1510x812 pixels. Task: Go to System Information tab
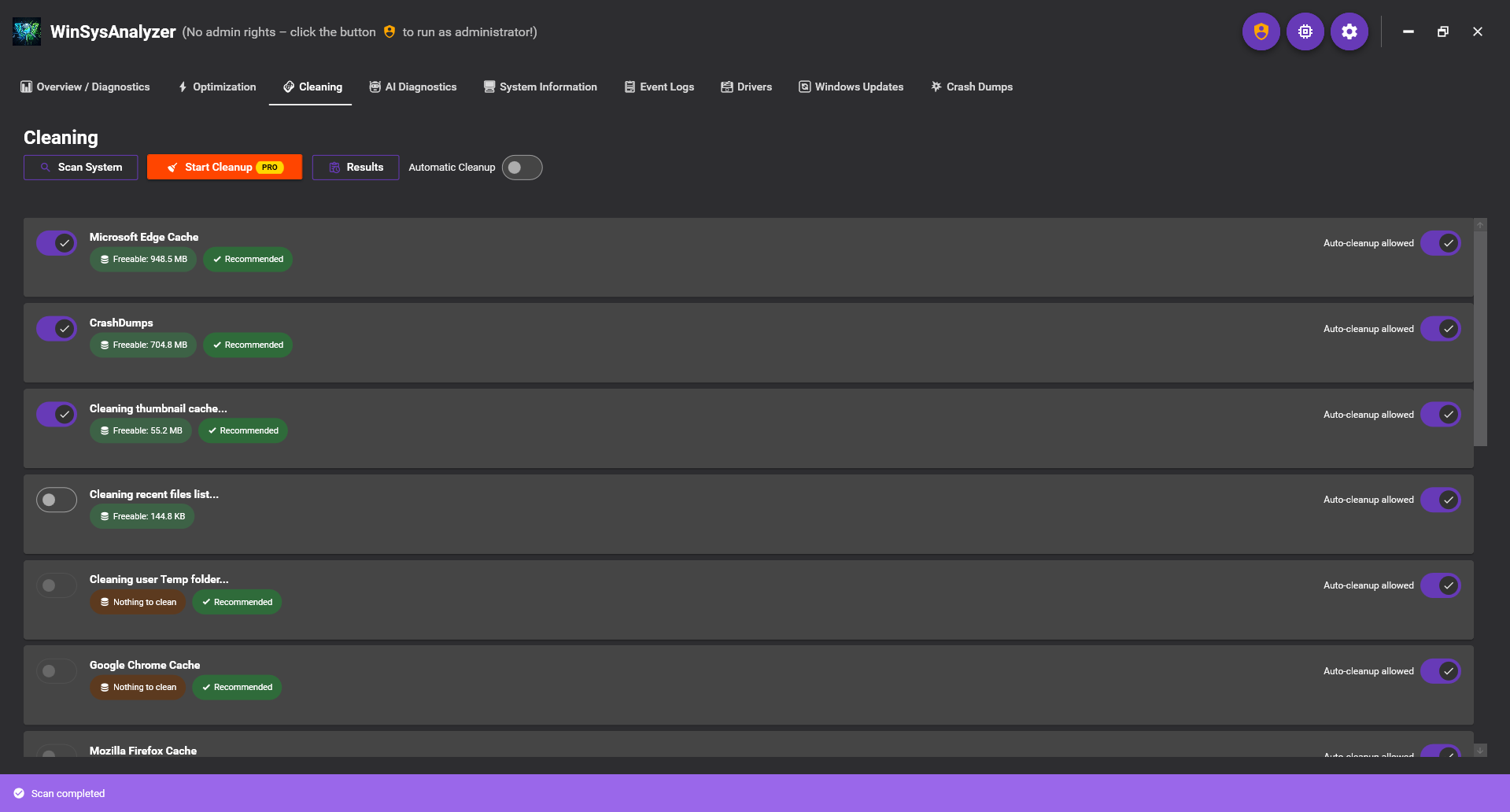click(x=540, y=87)
